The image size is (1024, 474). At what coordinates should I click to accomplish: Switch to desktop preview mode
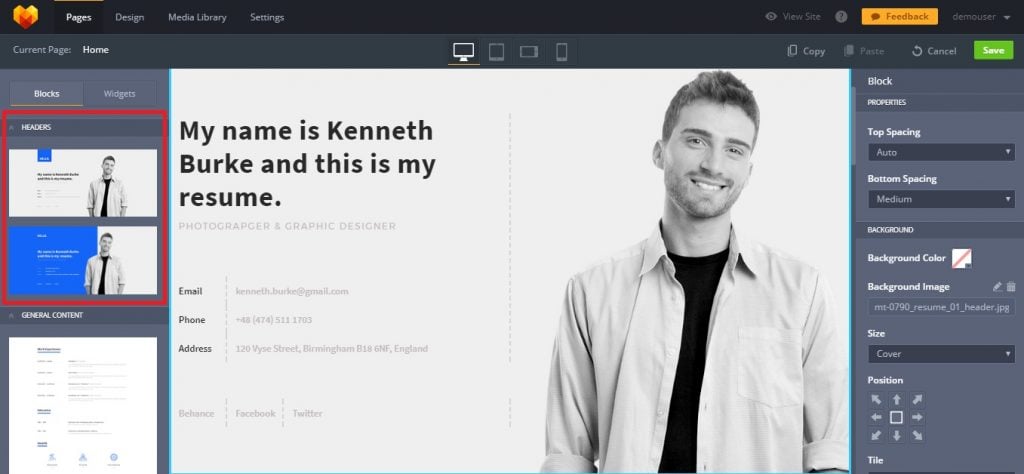click(463, 51)
